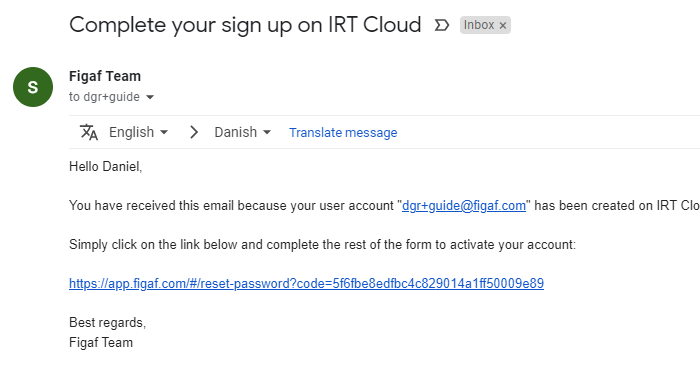Click the chevron between English and Danish

[193, 132]
